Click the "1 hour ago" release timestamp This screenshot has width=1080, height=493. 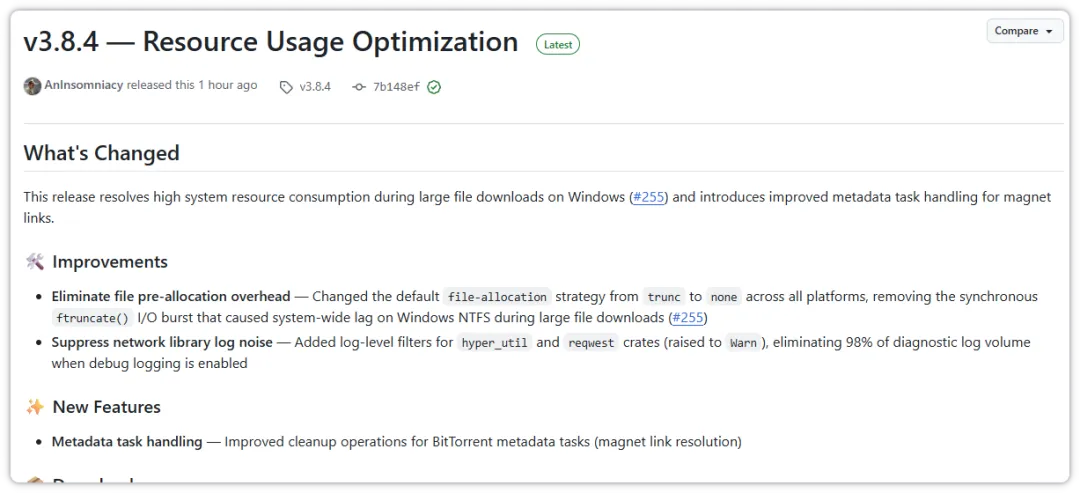pos(227,86)
